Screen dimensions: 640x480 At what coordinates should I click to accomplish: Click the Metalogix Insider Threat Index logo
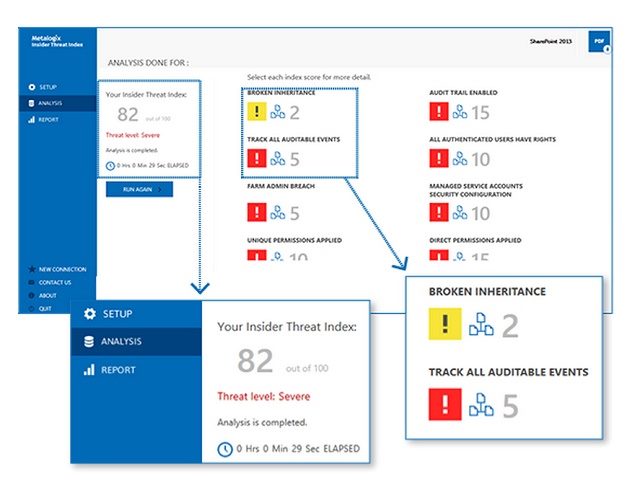[x=57, y=41]
